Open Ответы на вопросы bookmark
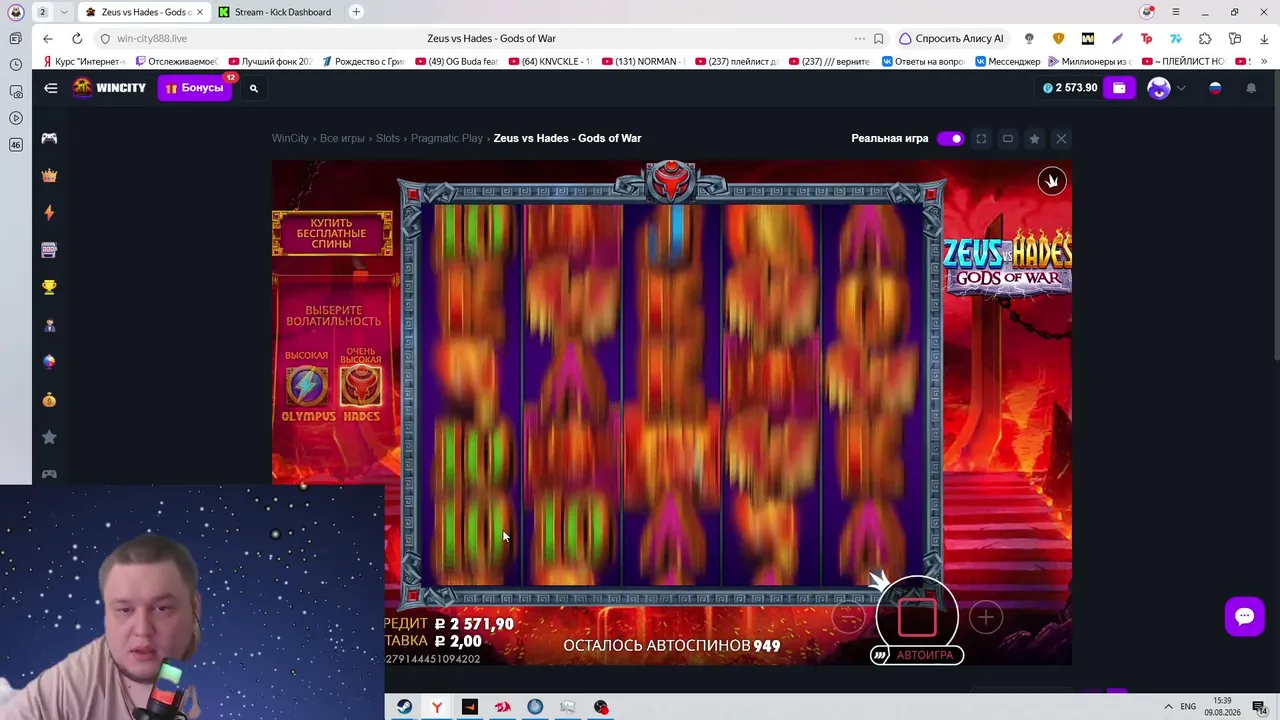This screenshot has width=1280, height=720. pyautogui.click(x=922, y=62)
